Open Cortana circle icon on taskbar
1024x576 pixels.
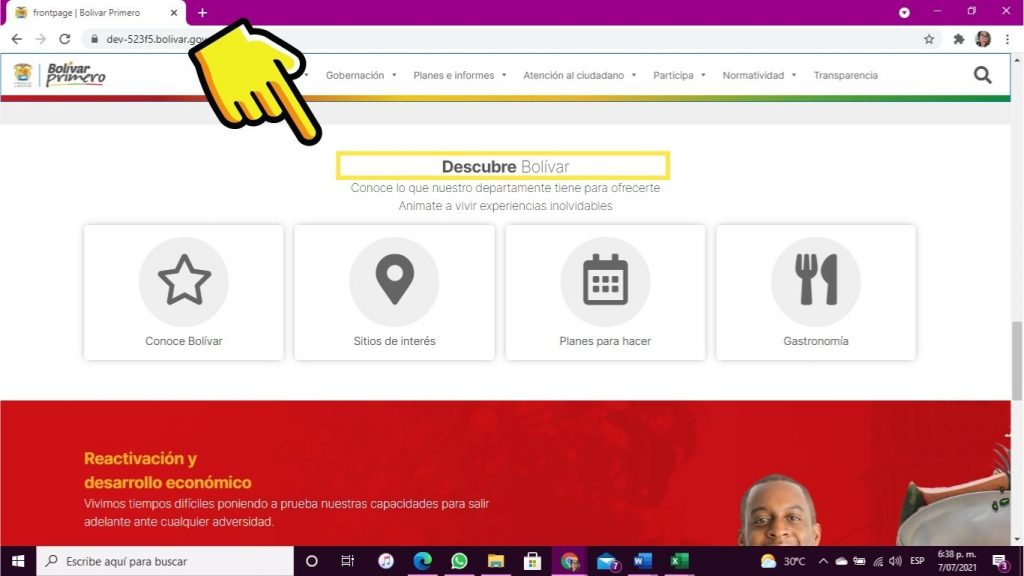coord(312,561)
